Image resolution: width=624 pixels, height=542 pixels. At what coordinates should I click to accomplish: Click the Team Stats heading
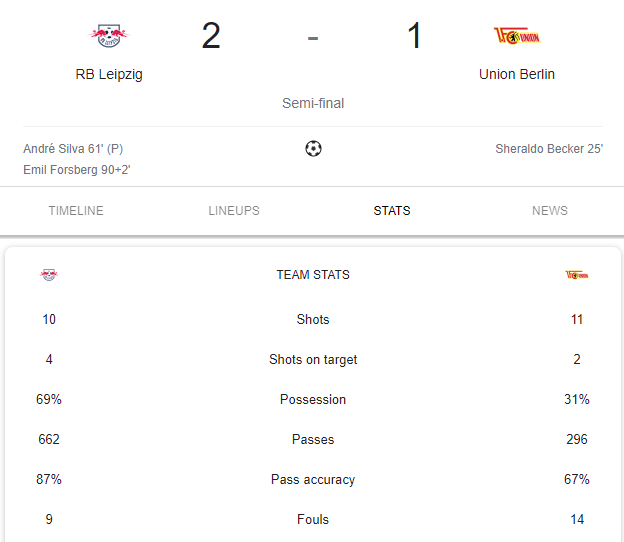(x=313, y=275)
